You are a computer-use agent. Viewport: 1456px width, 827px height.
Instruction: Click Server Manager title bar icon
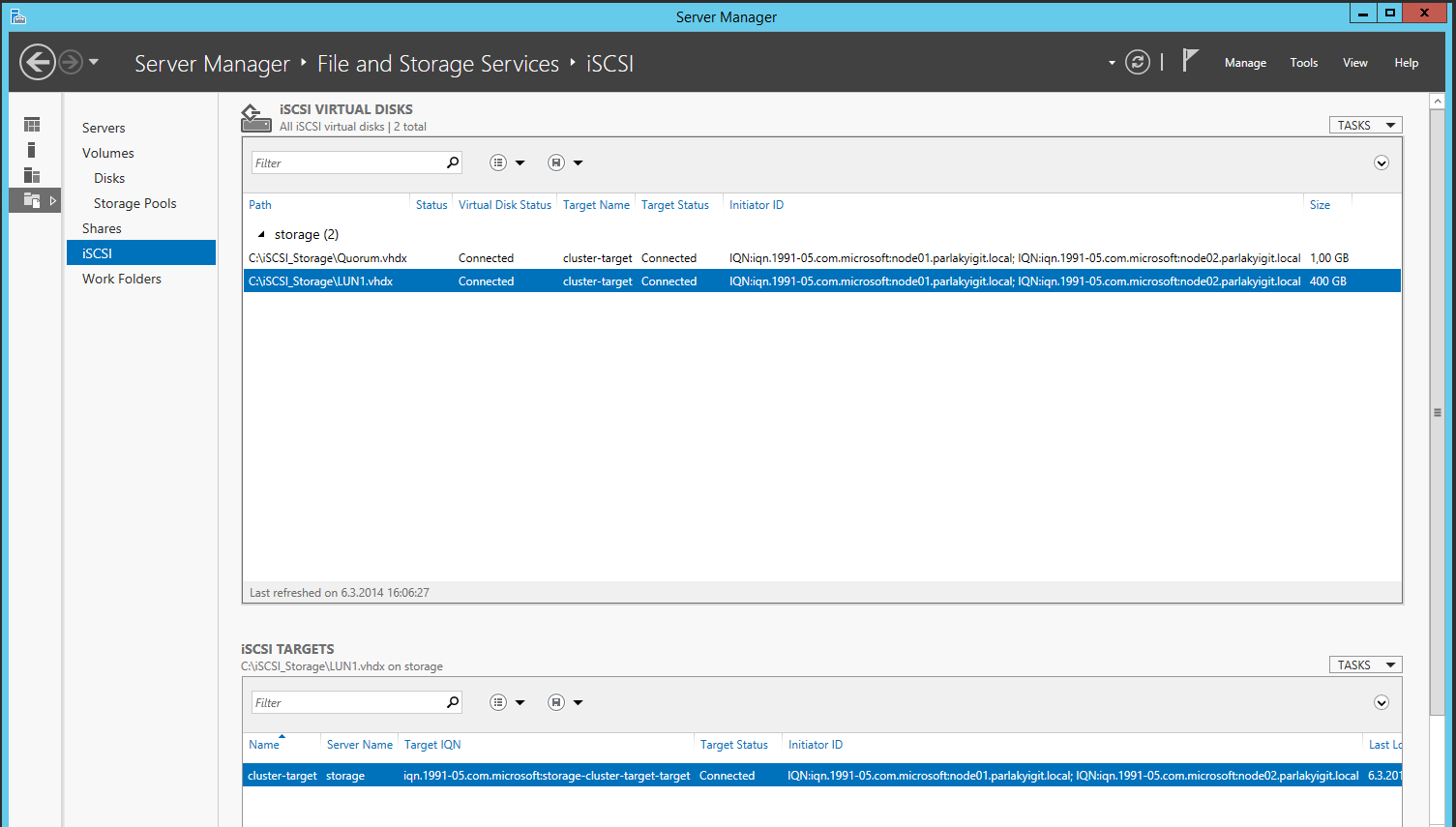click(x=18, y=16)
